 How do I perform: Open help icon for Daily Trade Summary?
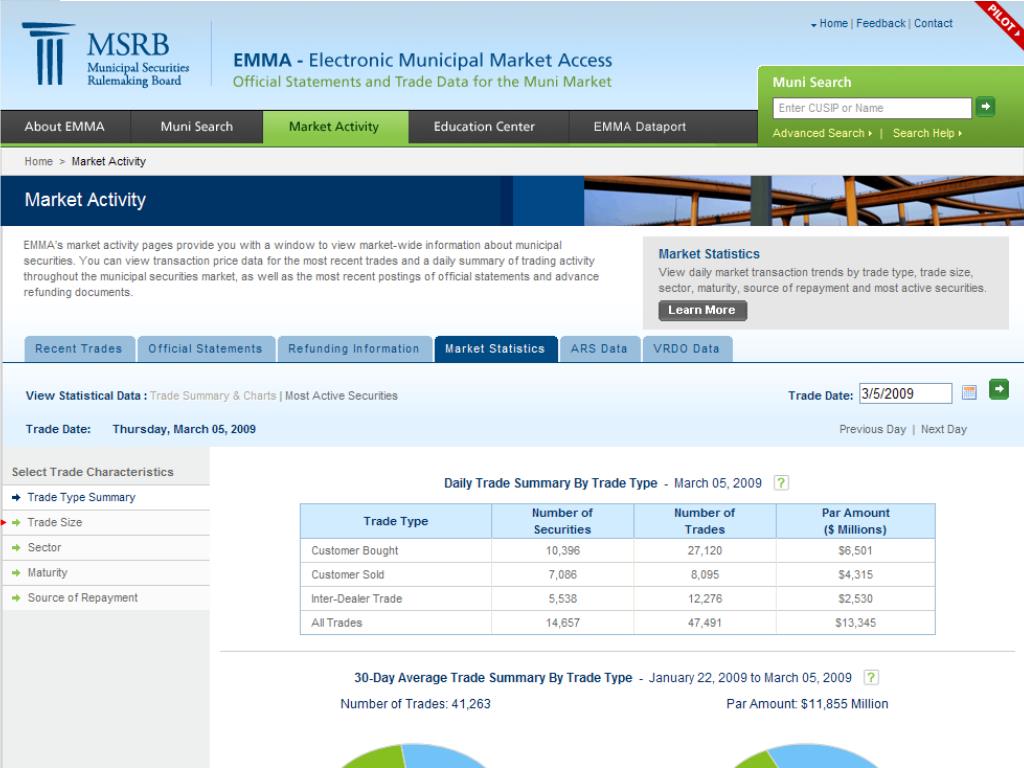780,483
